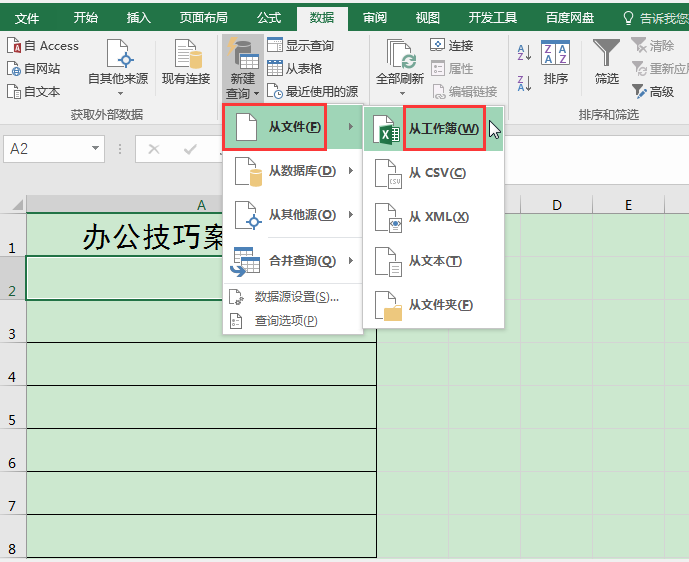Viewport: 689px width, 562px height.
Task: Choose 从 CSV(C) in submenu
Action: pos(433,173)
